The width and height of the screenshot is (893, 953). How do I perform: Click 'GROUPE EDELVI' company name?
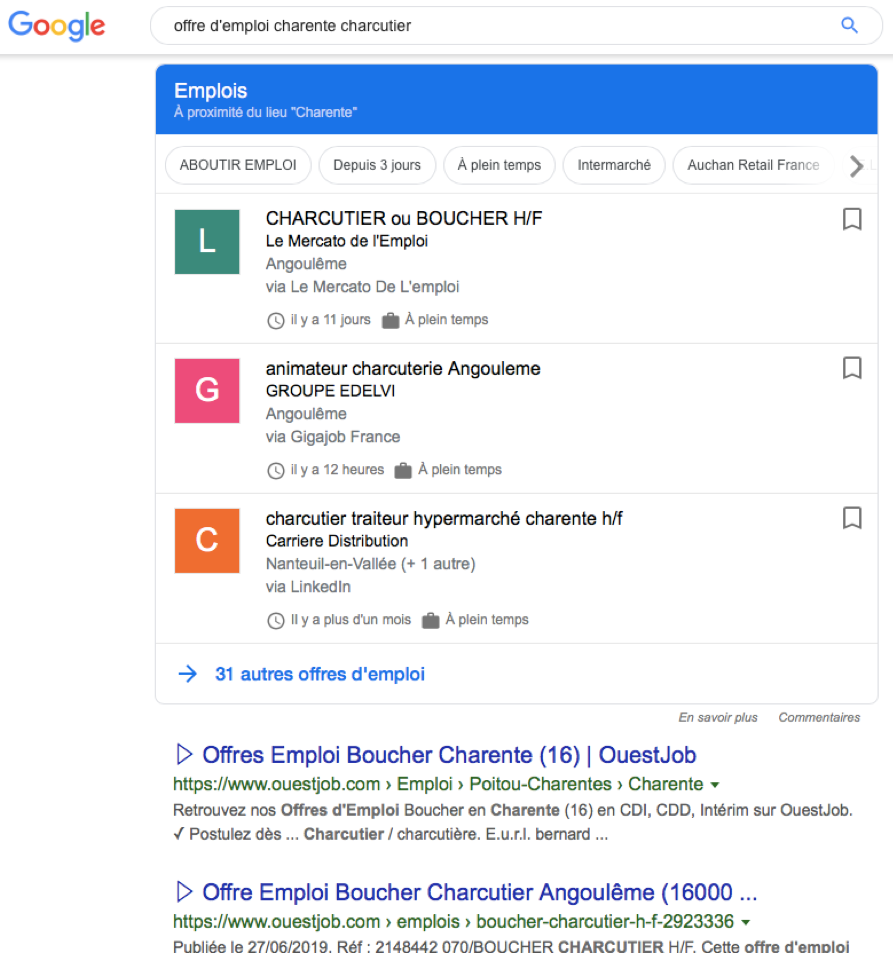tap(330, 391)
